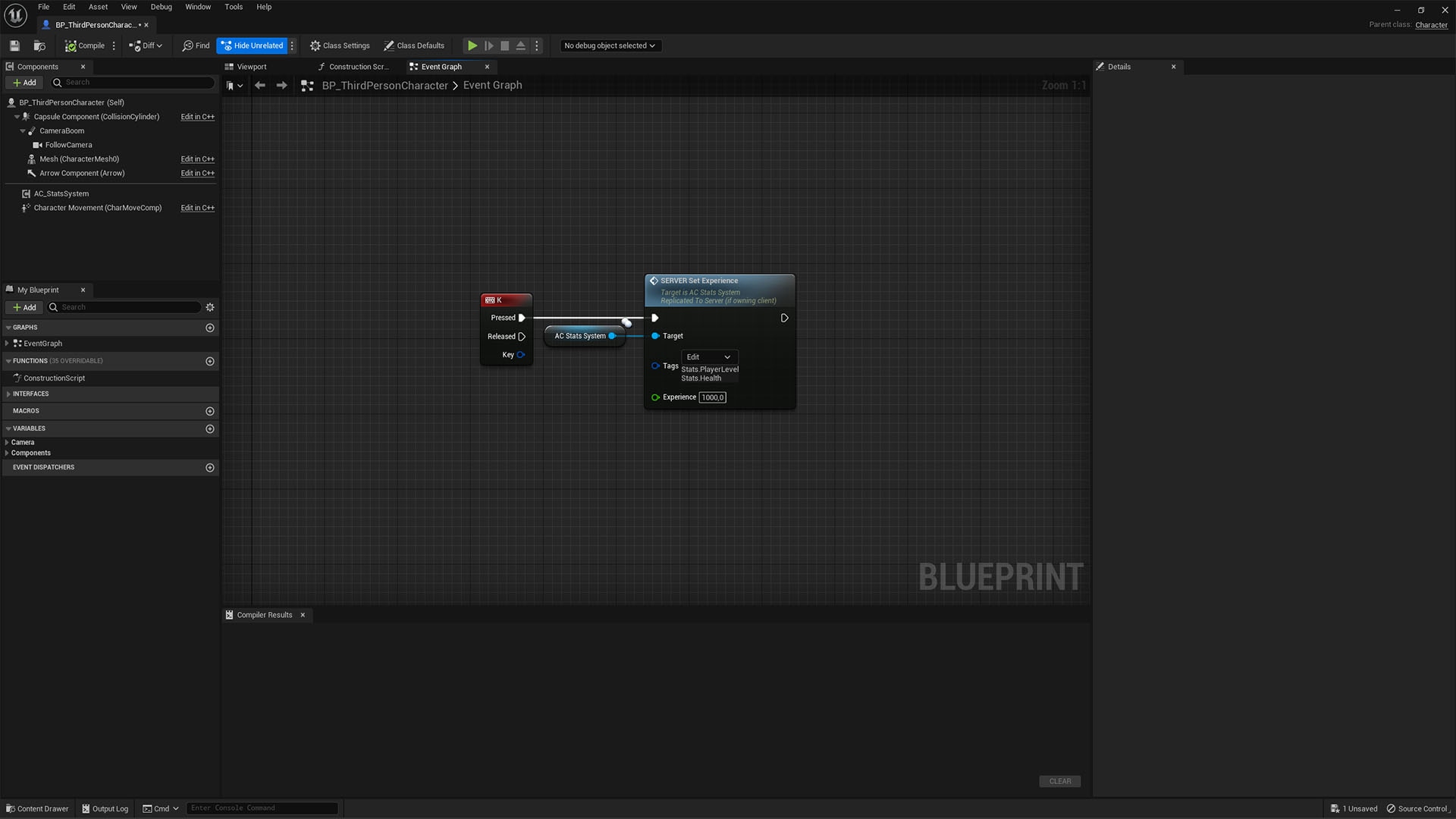This screenshot has width=1456, height=819.
Task: Click the Eject icon
Action: [x=520, y=45]
